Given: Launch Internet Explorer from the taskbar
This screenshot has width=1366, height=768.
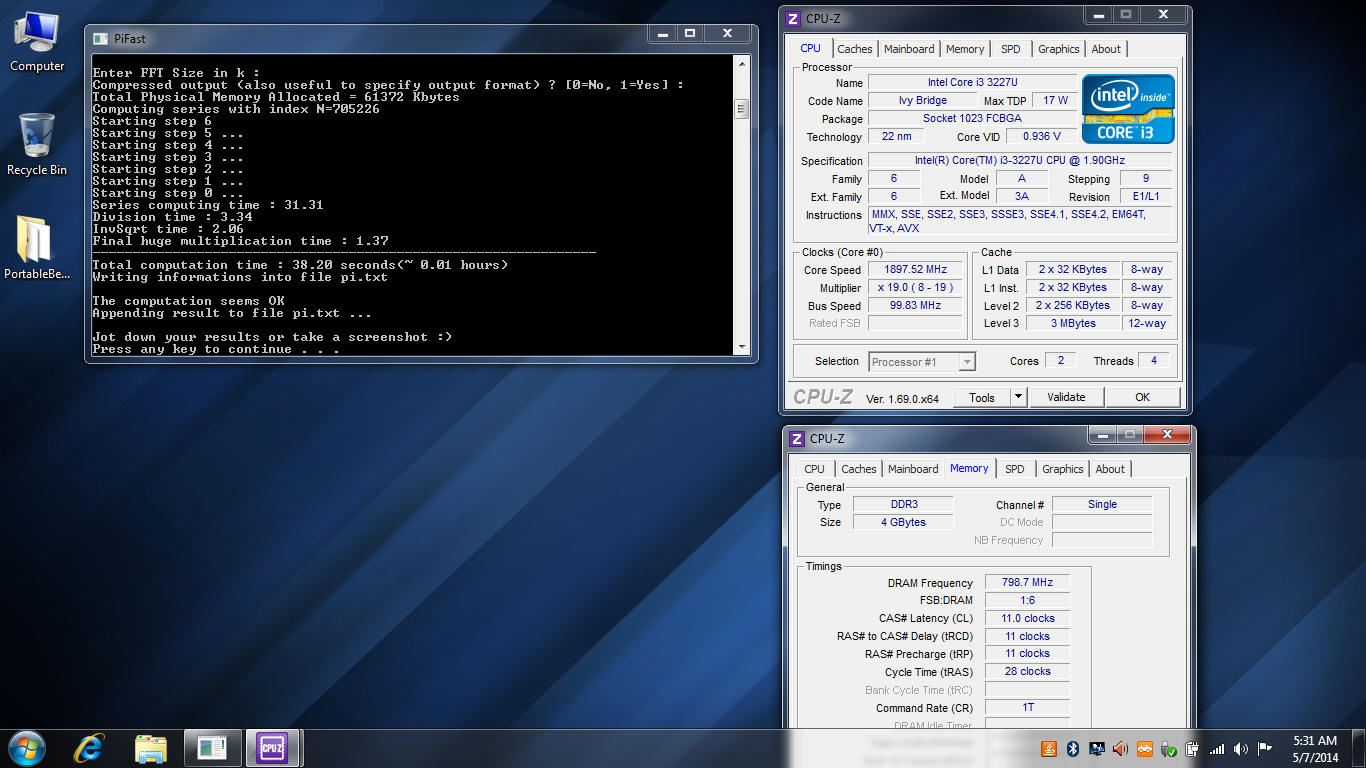Looking at the screenshot, I should click(x=89, y=748).
